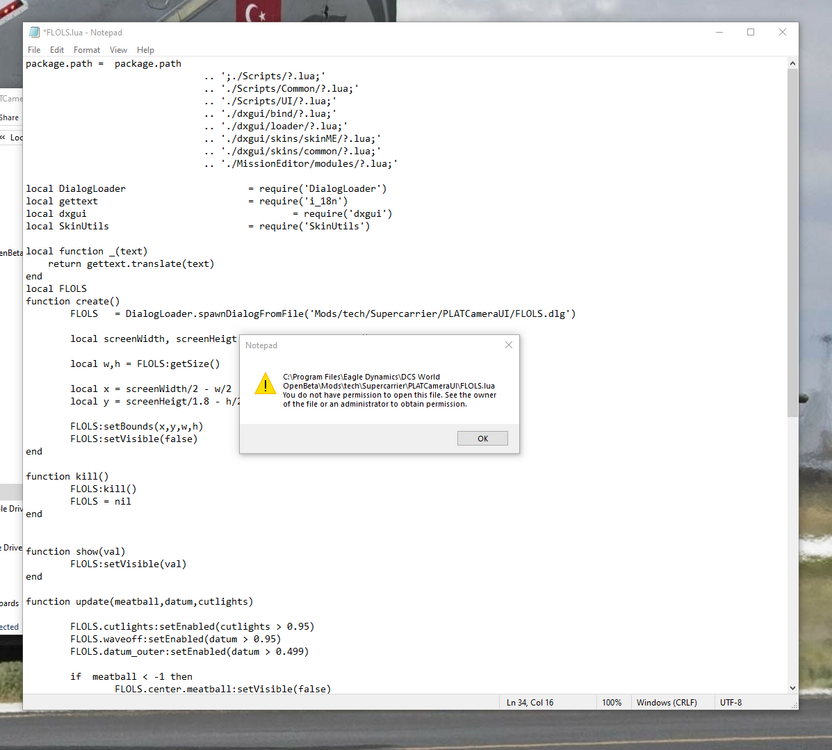The height and width of the screenshot is (750, 832).
Task: Click the DialogLoader.spawnDialogFromFile line
Action: [323, 314]
